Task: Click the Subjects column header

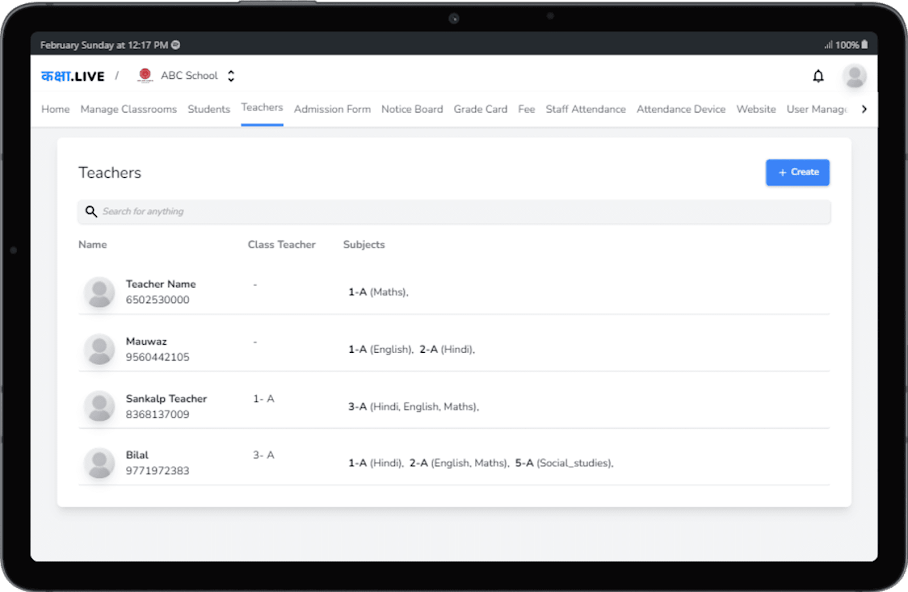Action: [x=364, y=244]
